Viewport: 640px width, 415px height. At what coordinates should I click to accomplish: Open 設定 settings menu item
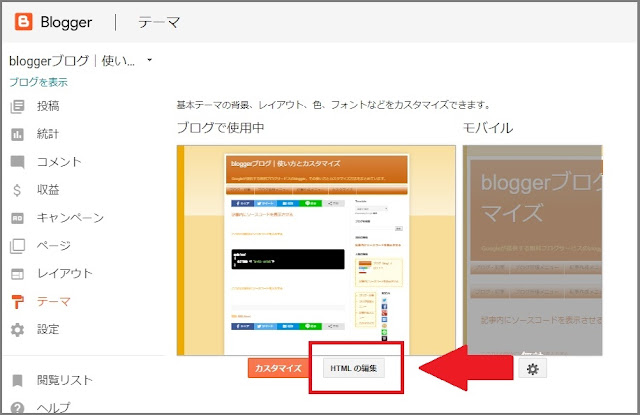tap(48, 329)
